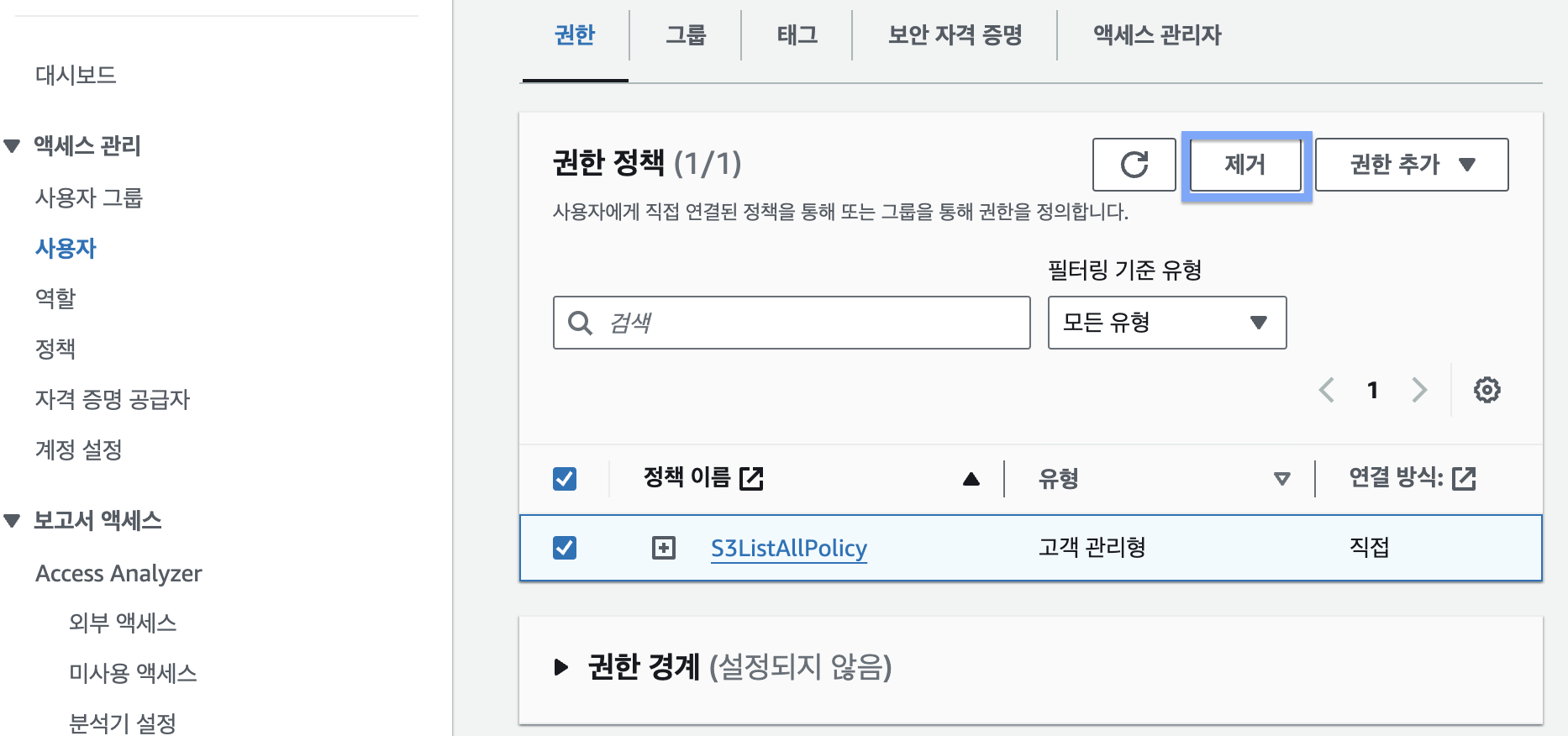Open table preferences gear icon

click(1486, 390)
